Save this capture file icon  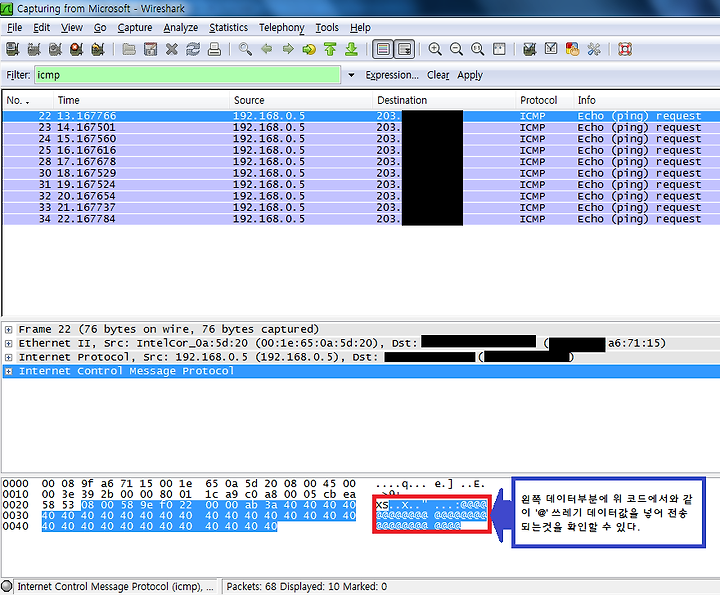(150, 49)
